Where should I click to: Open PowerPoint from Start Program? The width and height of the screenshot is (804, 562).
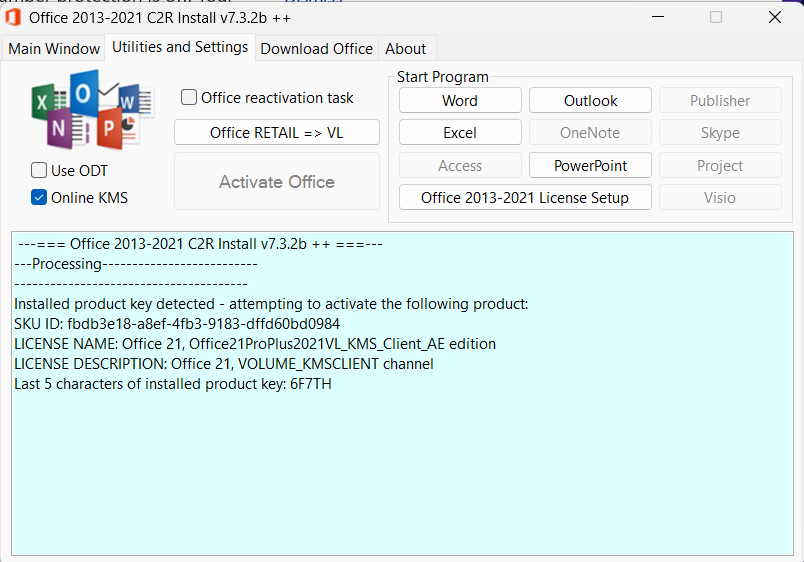click(x=590, y=166)
